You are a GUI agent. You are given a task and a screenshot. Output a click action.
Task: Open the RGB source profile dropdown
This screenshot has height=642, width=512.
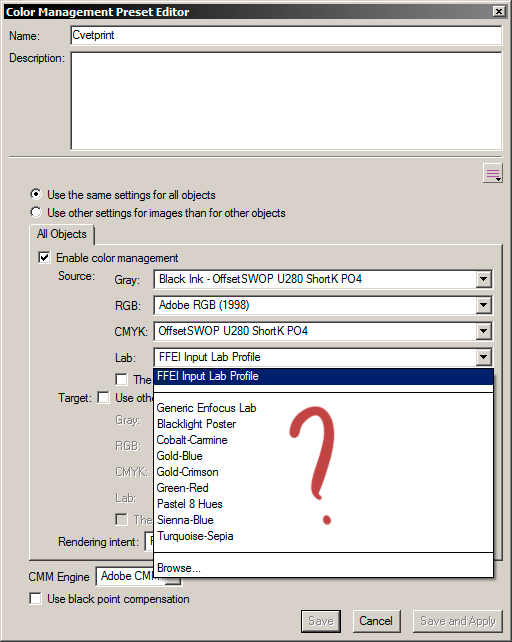484,305
